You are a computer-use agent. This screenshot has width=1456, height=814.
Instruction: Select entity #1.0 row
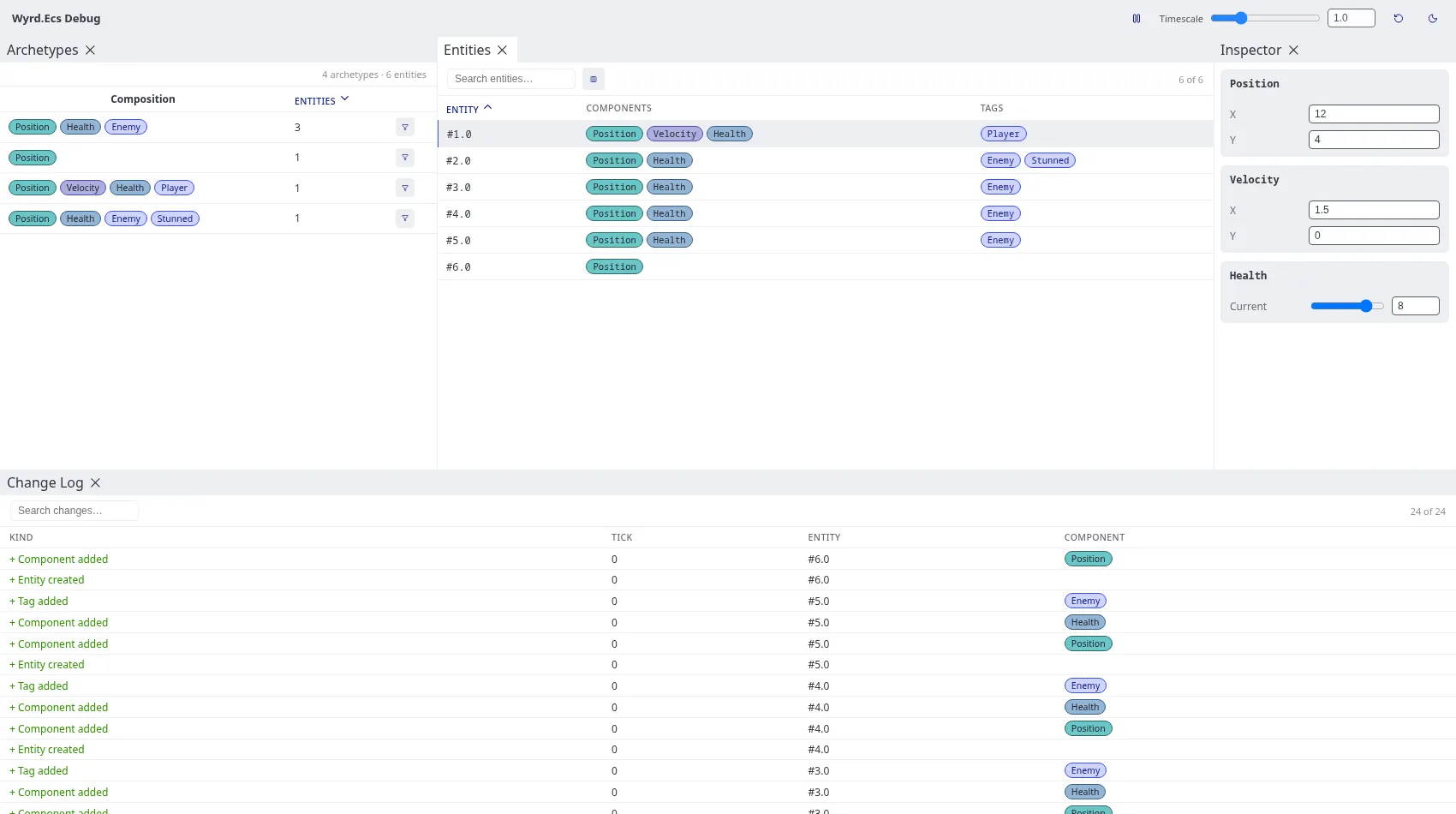[x=826, y=134]
